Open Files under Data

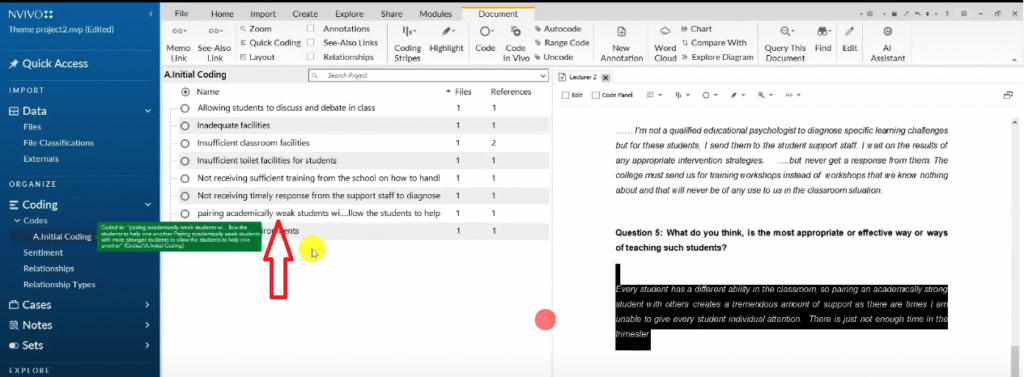(x=32, y=127)
